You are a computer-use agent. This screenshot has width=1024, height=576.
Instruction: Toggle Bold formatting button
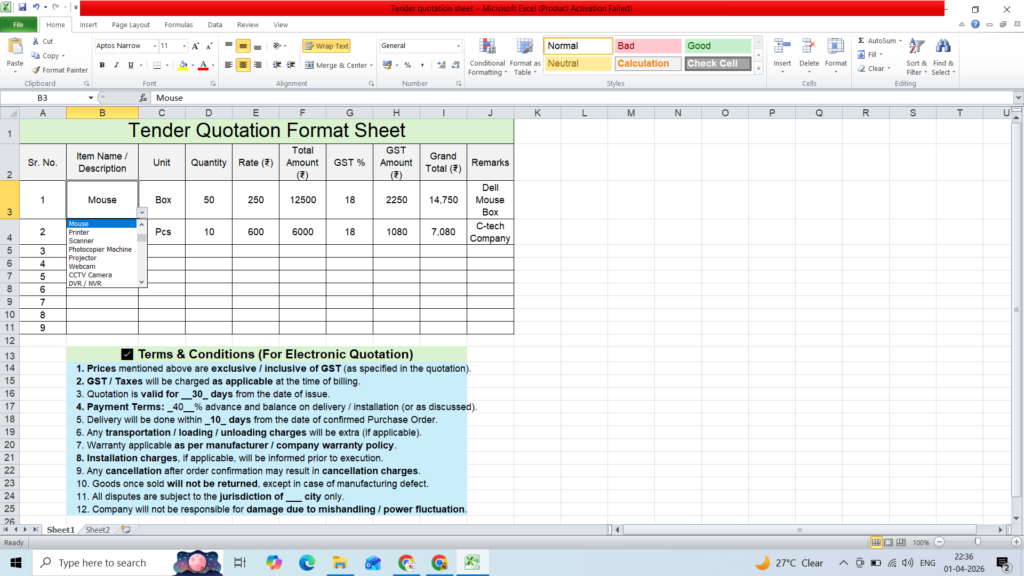tap(102, 65)
